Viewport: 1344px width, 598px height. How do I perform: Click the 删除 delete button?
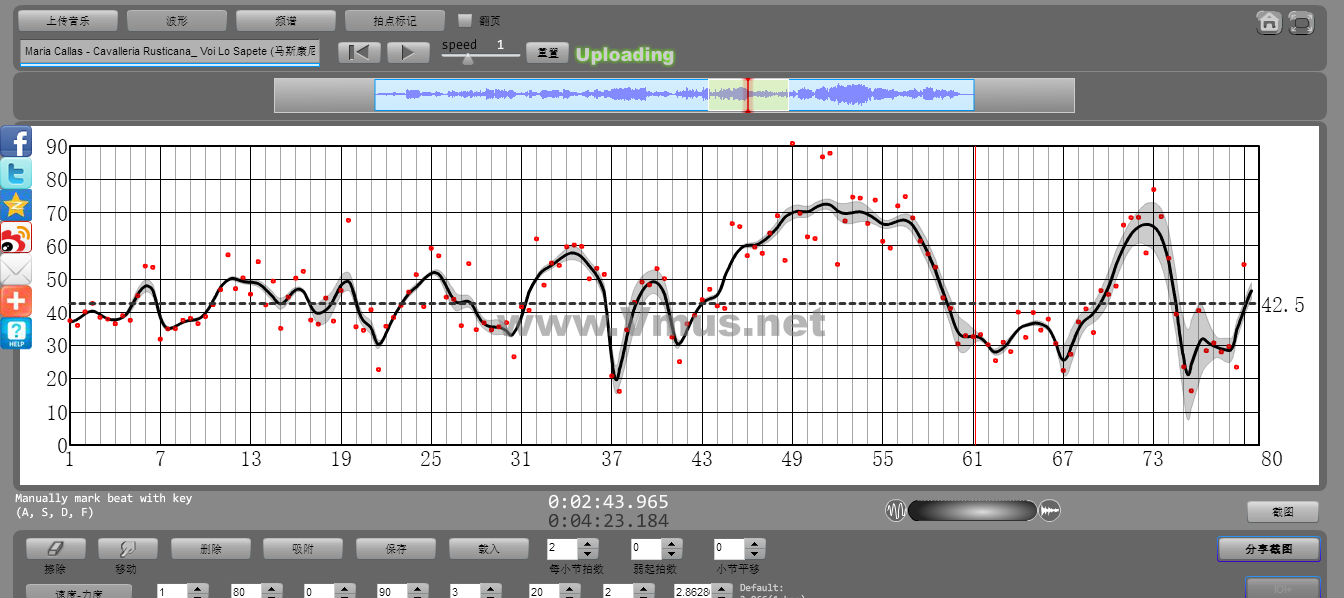[210, 548]
